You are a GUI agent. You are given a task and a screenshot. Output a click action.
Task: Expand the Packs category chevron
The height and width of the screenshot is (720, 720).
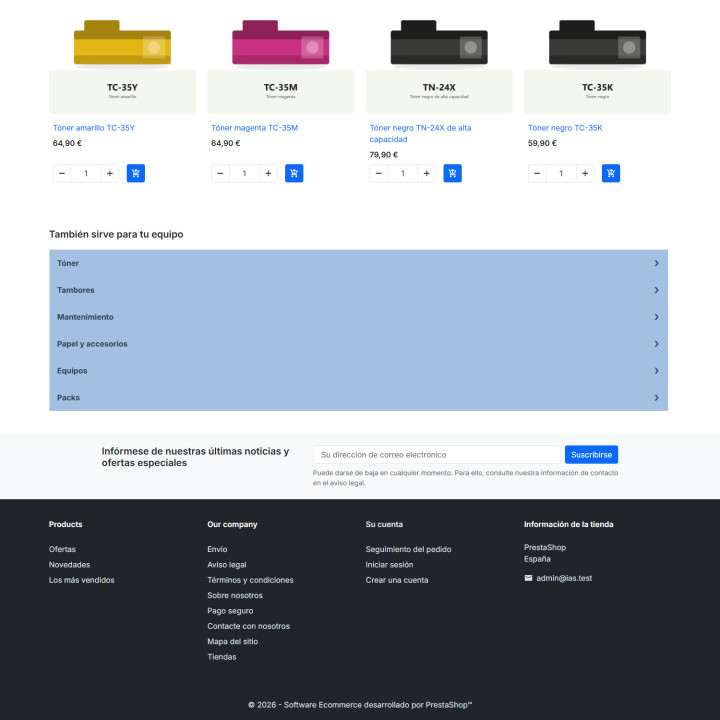[x=656, y=398]
